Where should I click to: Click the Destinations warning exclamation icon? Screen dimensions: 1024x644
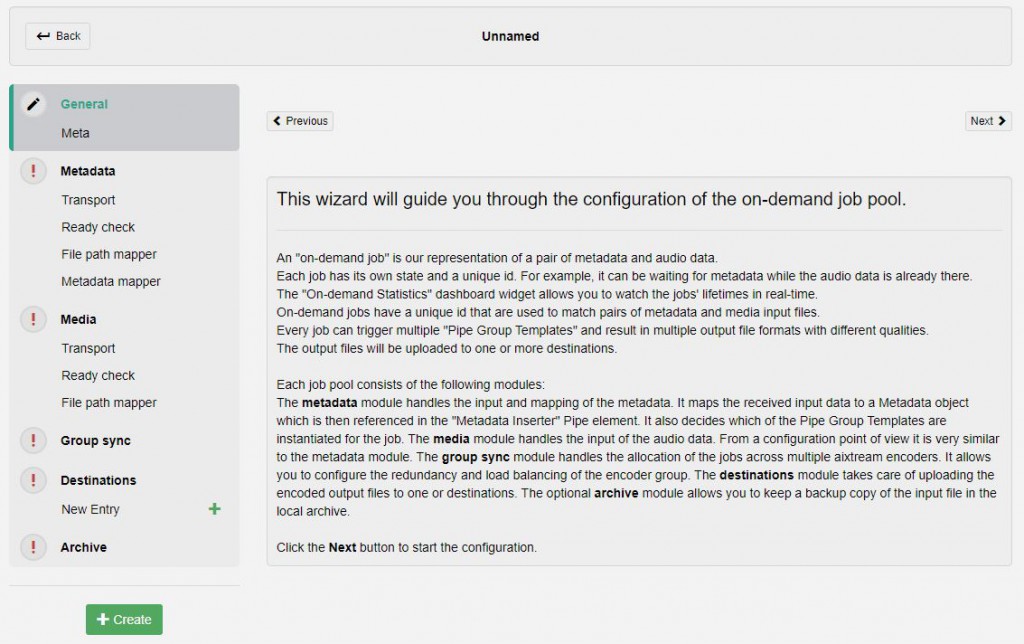click(x=34, y=480)
